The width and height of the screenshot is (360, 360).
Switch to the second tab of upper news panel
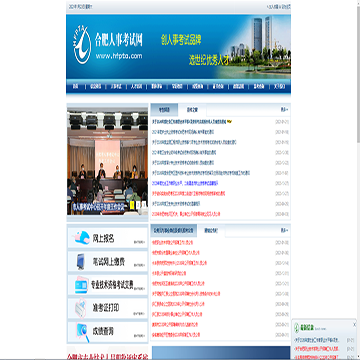click(192, 110)
